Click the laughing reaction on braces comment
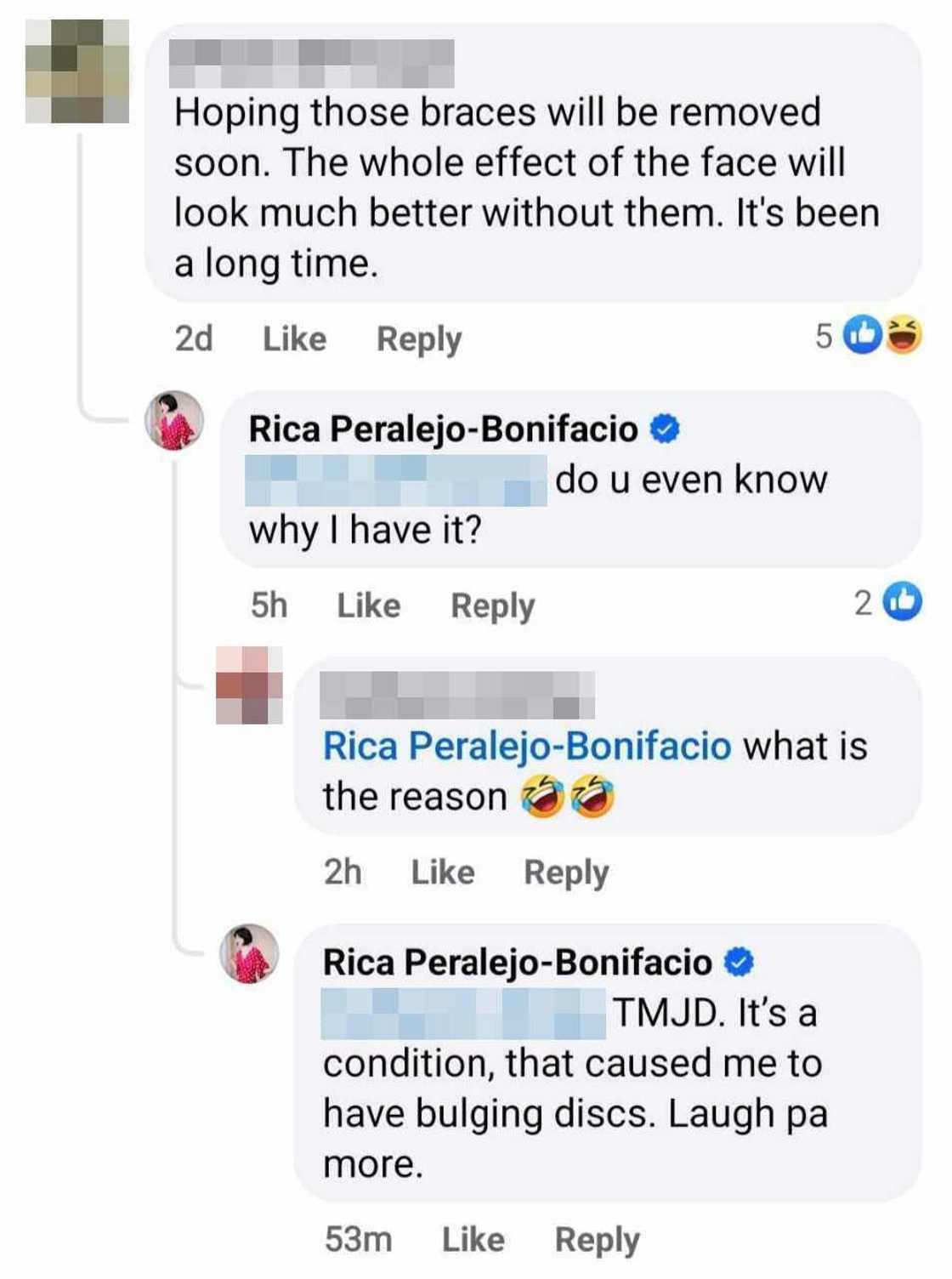Image resolution: width=952 pixels, height=1279 pixels. [904, 335]
